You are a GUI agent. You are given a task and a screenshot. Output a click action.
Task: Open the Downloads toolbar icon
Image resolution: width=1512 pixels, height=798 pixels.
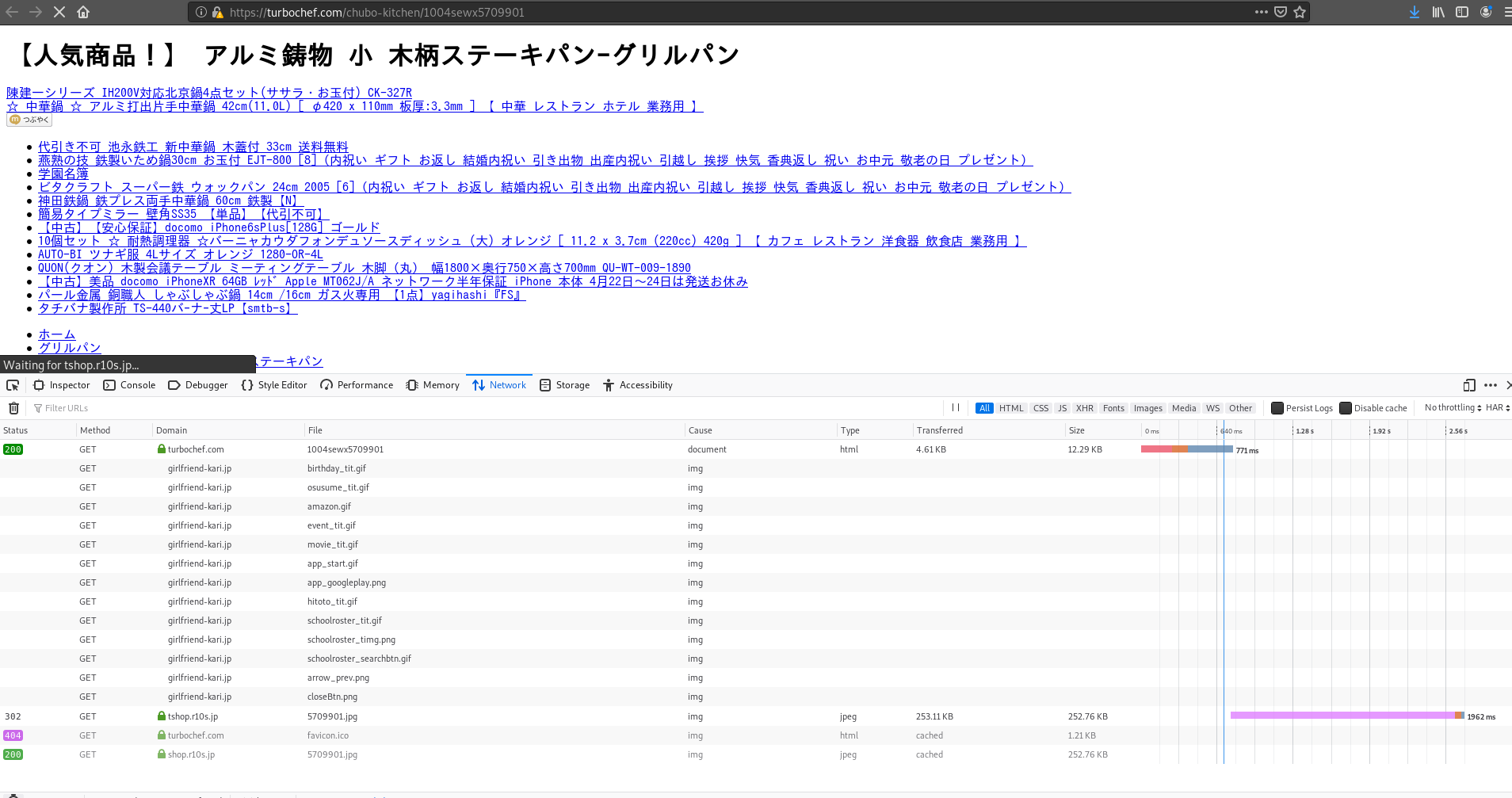pyautogui.click(x=1413, y=12)
